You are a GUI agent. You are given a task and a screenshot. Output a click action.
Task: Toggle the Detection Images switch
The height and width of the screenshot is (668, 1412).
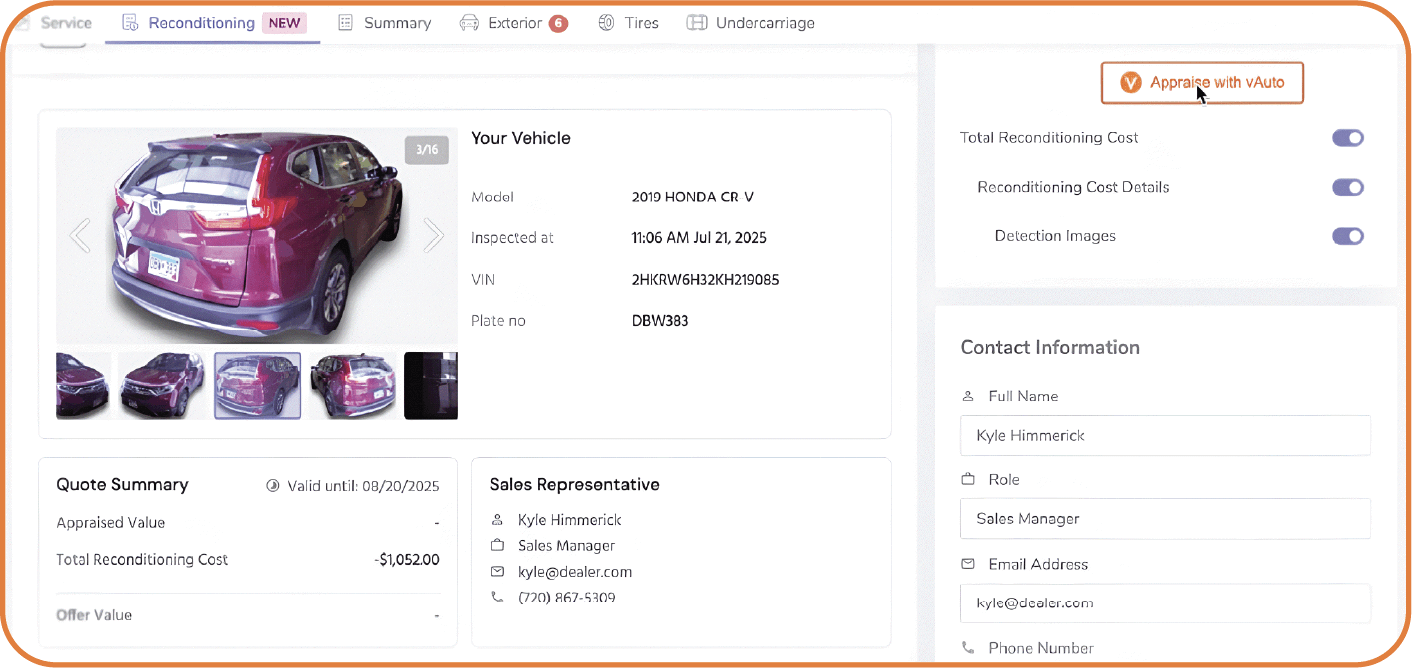[1347, 236]
